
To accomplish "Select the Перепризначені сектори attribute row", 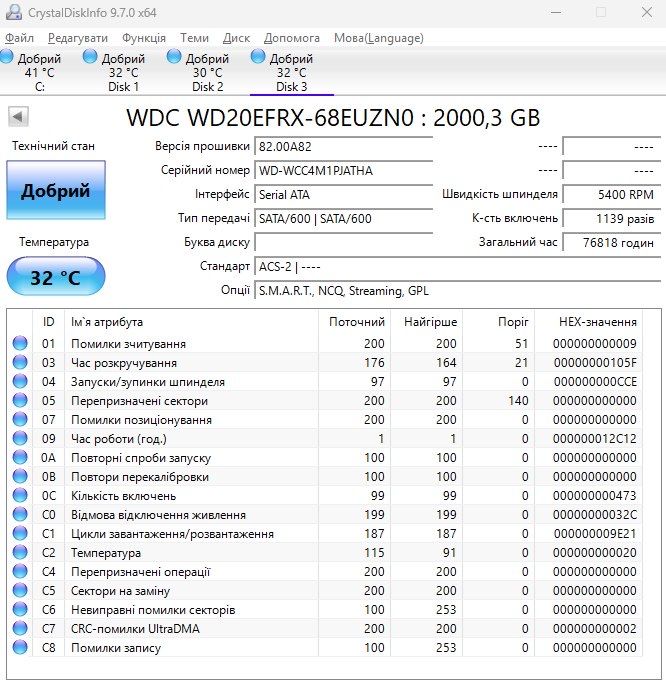I will [x=325, y=400].
